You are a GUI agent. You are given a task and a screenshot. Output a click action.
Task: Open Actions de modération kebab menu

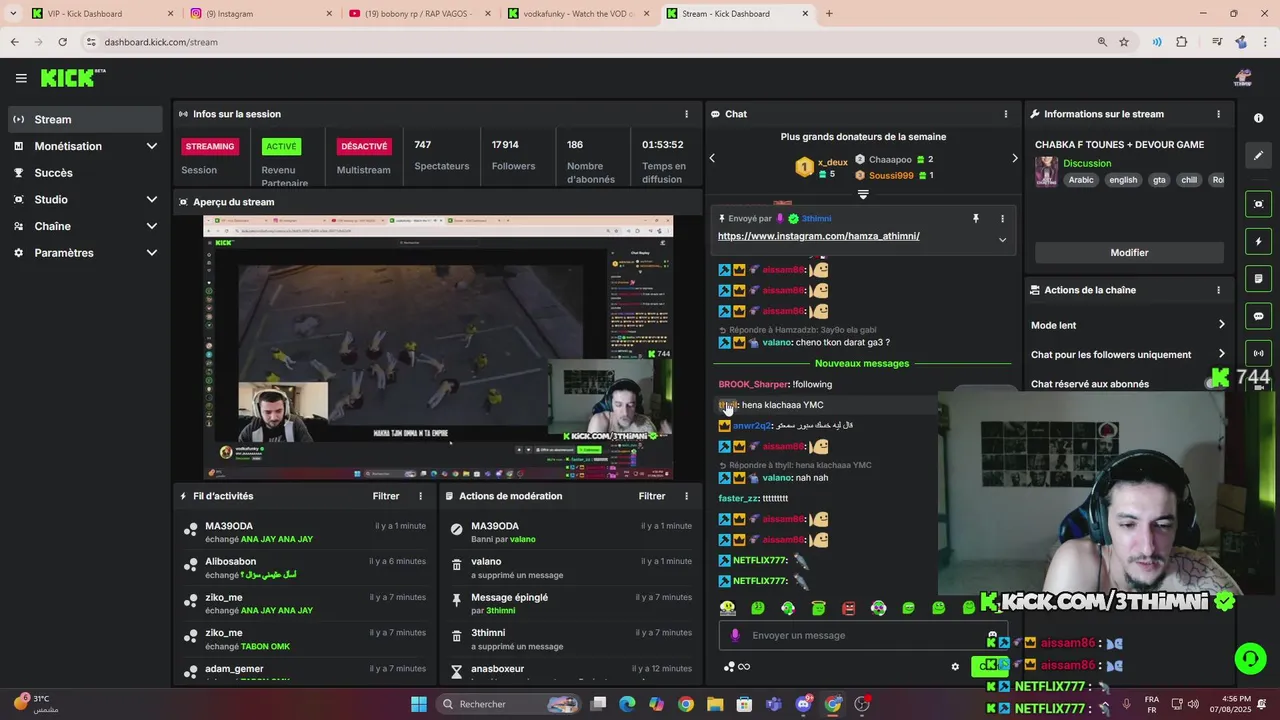686,496
